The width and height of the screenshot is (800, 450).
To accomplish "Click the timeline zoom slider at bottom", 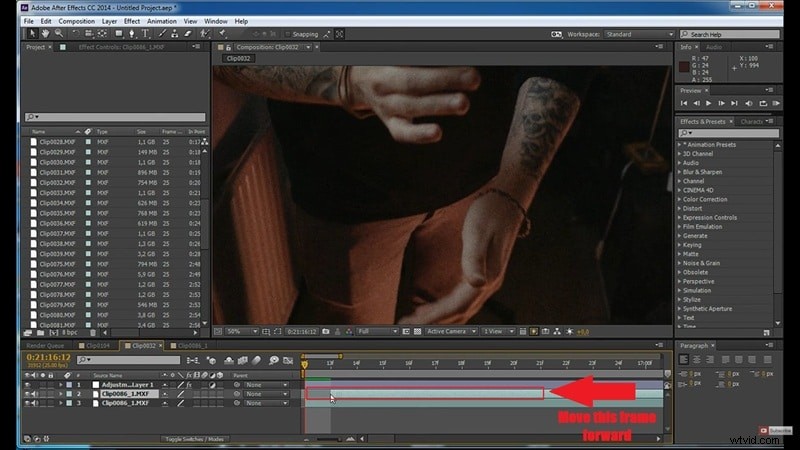I will [329, 439].
